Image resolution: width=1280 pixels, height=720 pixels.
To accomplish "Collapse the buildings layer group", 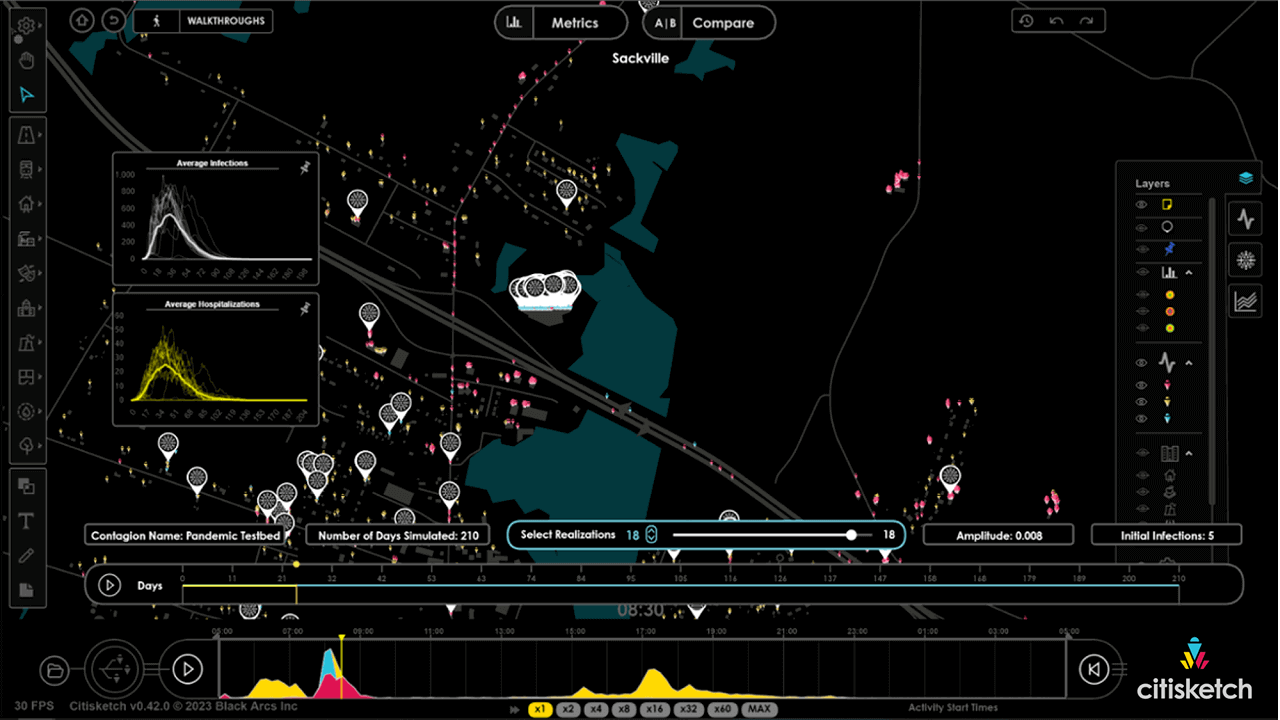I will (x=1190, y=452).
